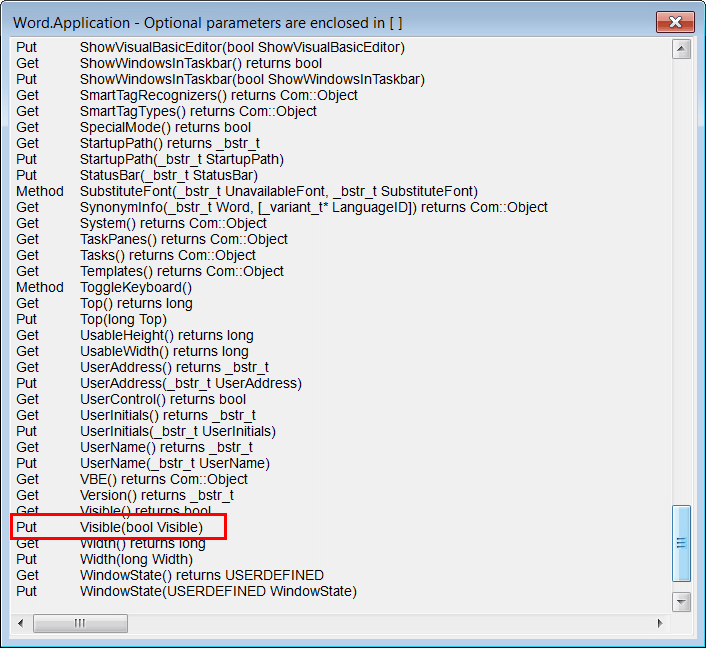Click the horizontal scrollbar thumb
The width and height of the screenshot is (706, 648).
click(81, 623)
